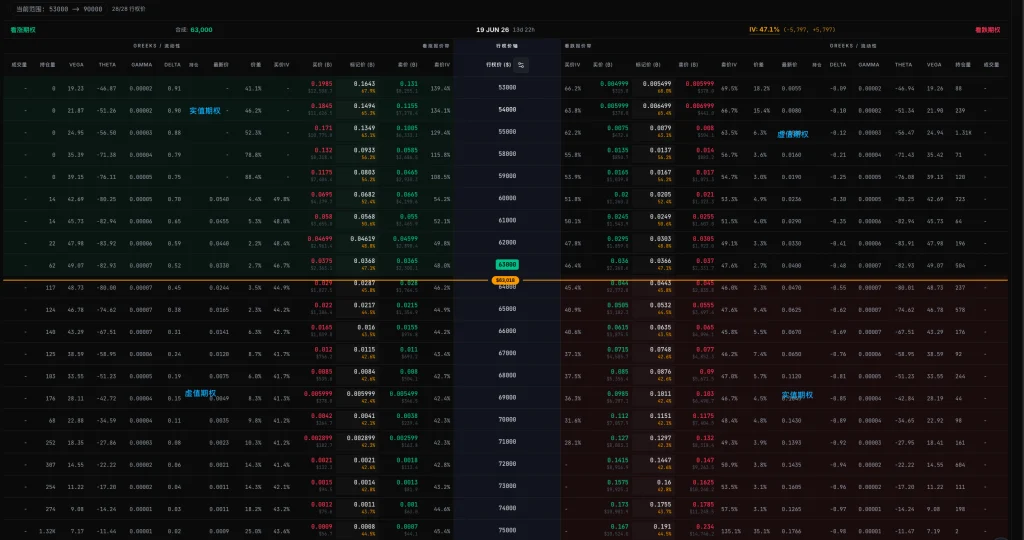Select the highlighted 63000 strike badge

point(507,264)
